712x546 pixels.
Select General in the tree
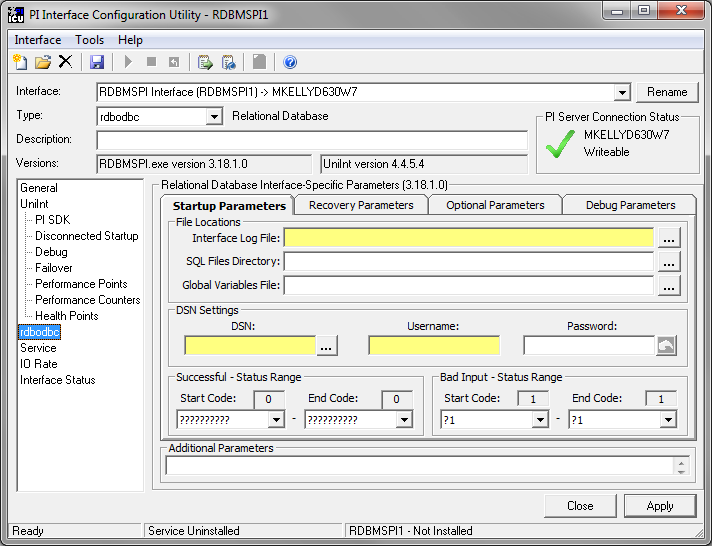click(x=39, y=188)
